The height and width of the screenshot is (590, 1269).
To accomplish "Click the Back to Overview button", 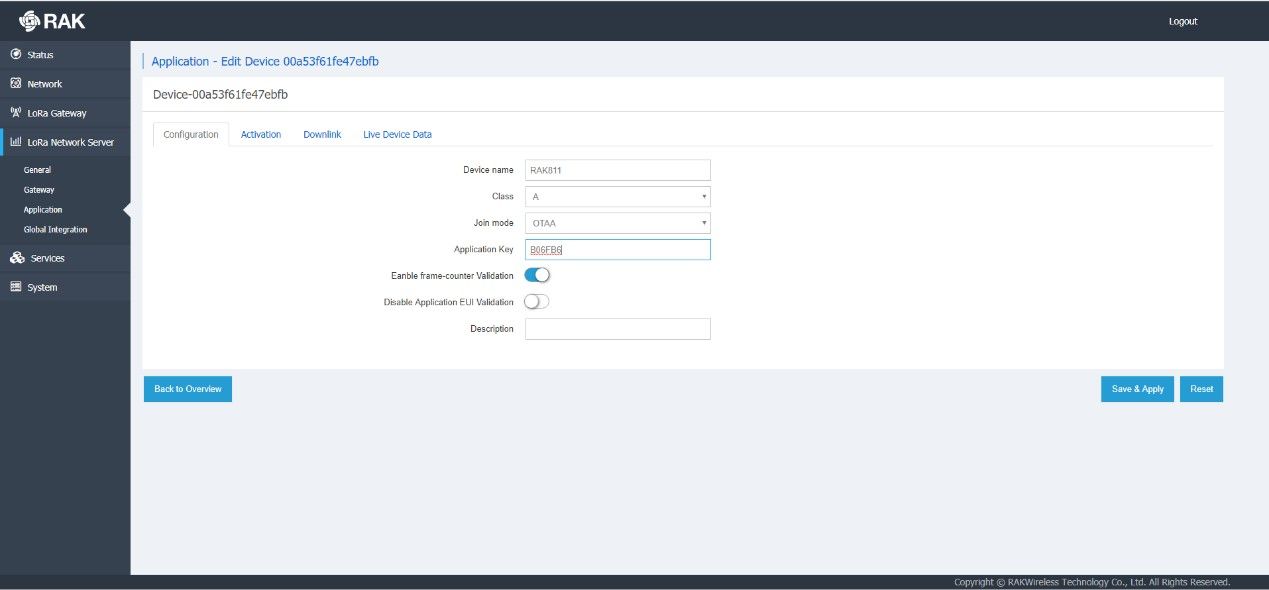I will click(x=188, y=389).
